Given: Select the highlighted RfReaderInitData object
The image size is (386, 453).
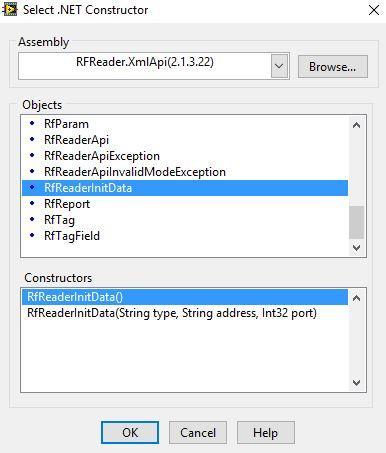Looking at the screenshot, I should (x=185, y=188).
